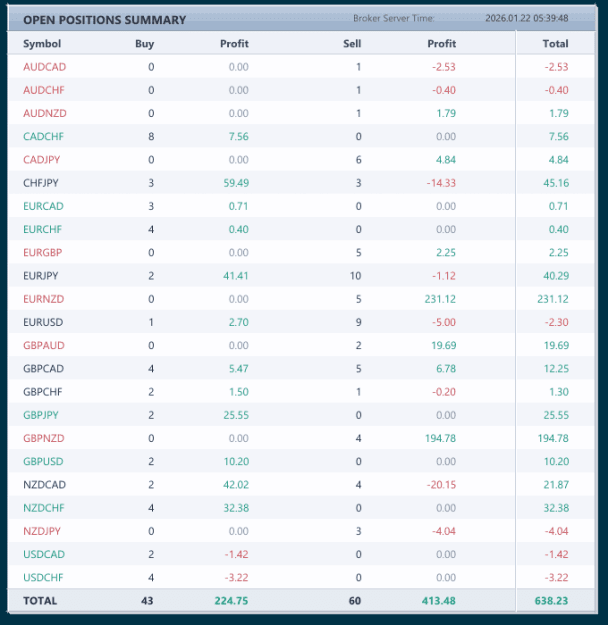Select the NZDJPY symbol

point(42,531)
